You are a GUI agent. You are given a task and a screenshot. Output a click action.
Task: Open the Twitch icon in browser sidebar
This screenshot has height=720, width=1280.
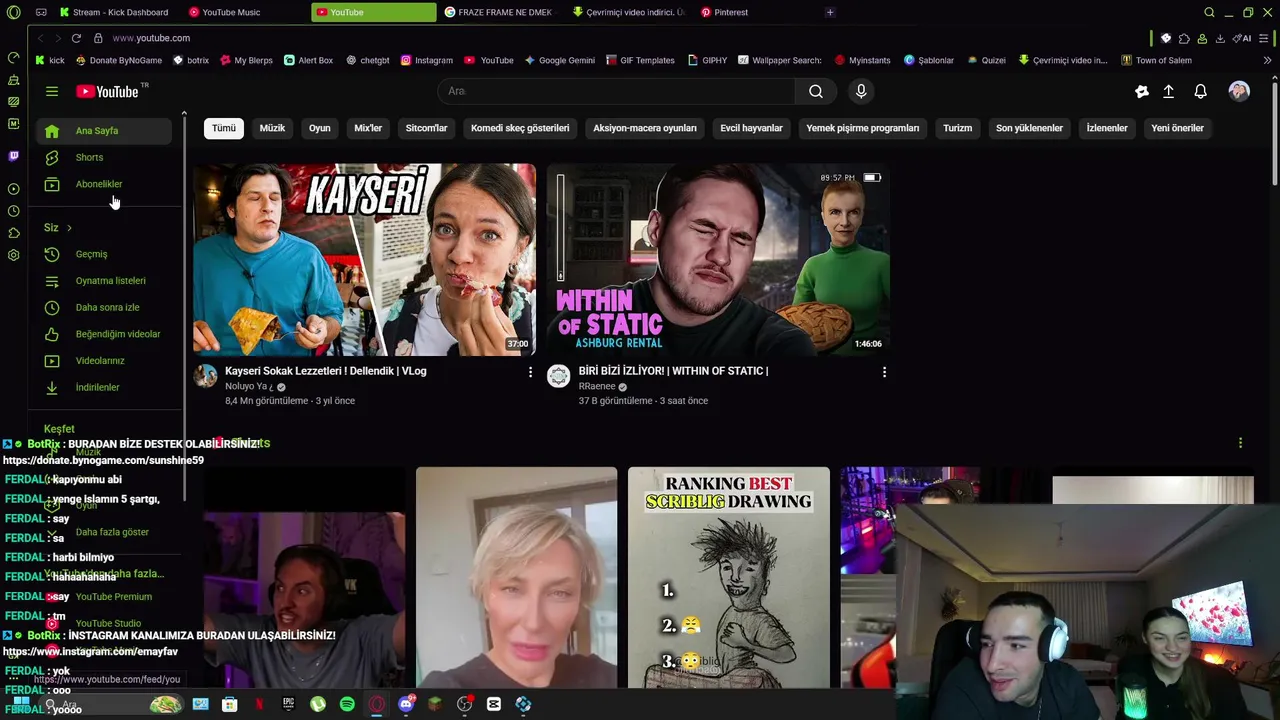[x=13, y=156]
